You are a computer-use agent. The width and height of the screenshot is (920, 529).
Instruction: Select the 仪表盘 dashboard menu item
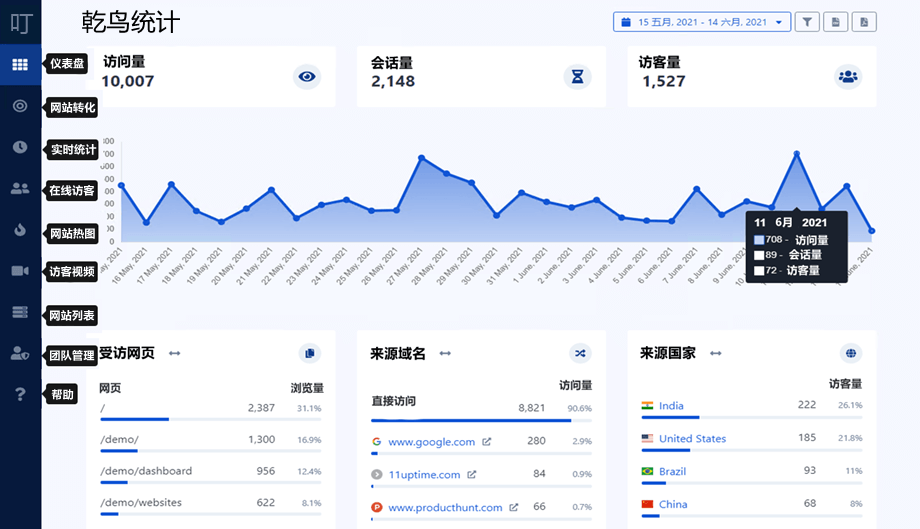click(x=20, y=65)
